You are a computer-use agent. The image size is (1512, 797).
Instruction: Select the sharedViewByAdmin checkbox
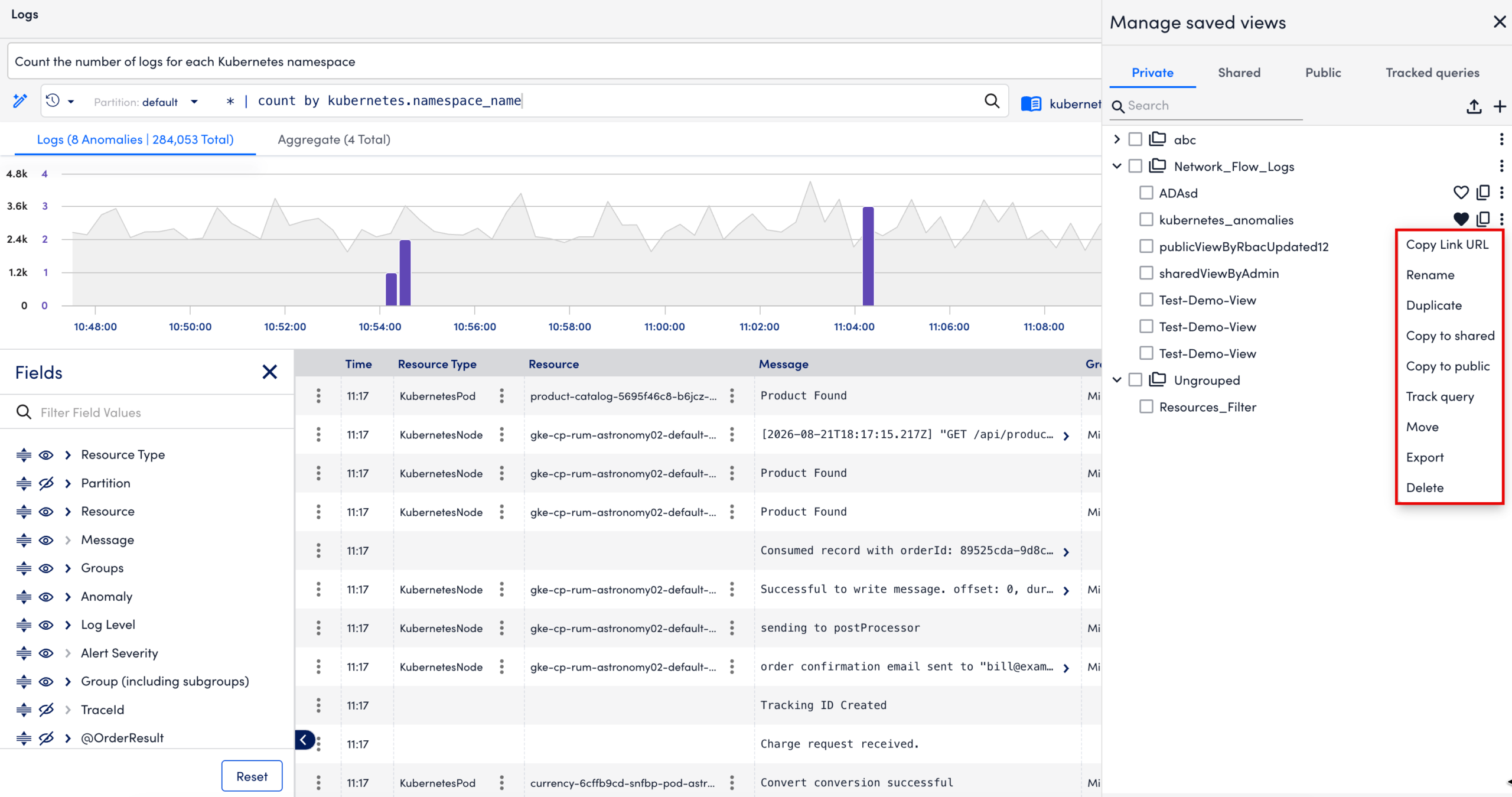[x=1146, y=273]
